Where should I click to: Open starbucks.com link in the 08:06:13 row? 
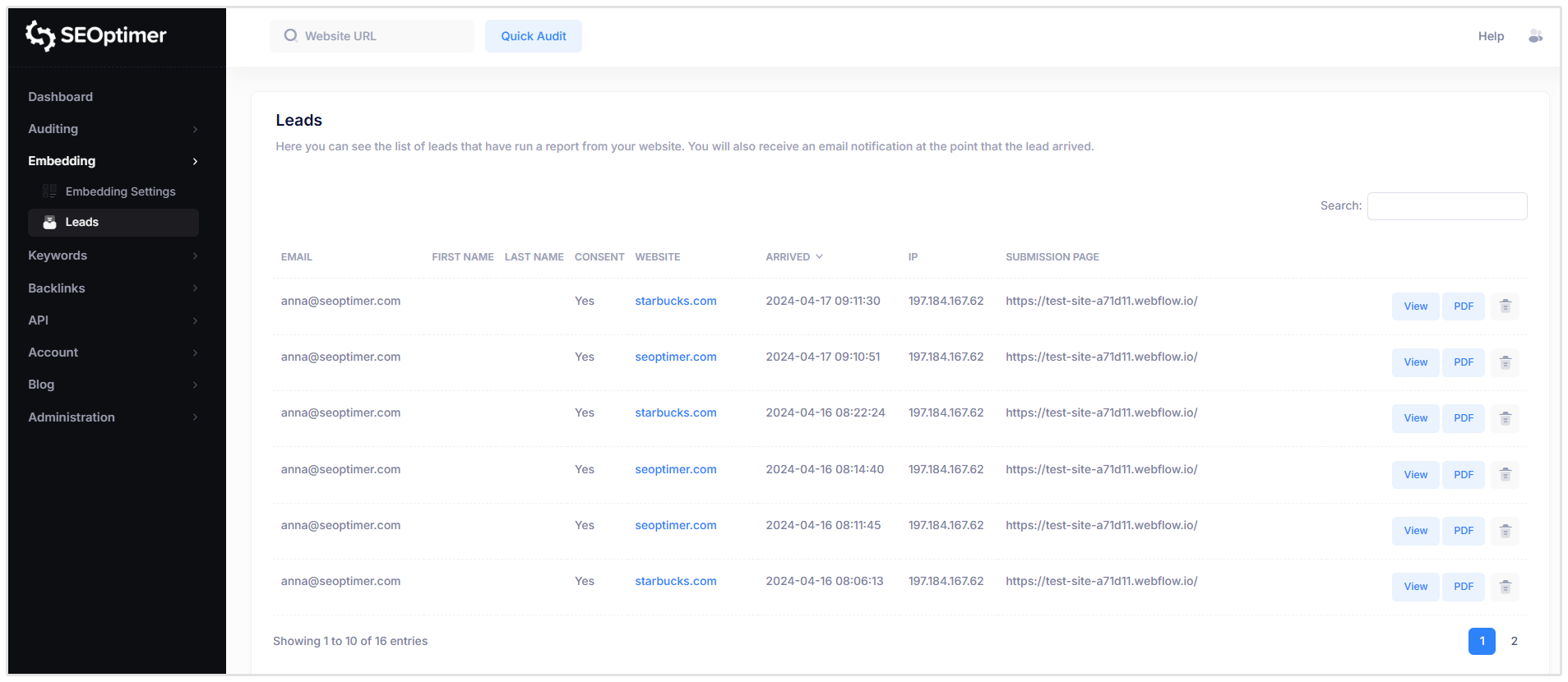coord(676,581)
